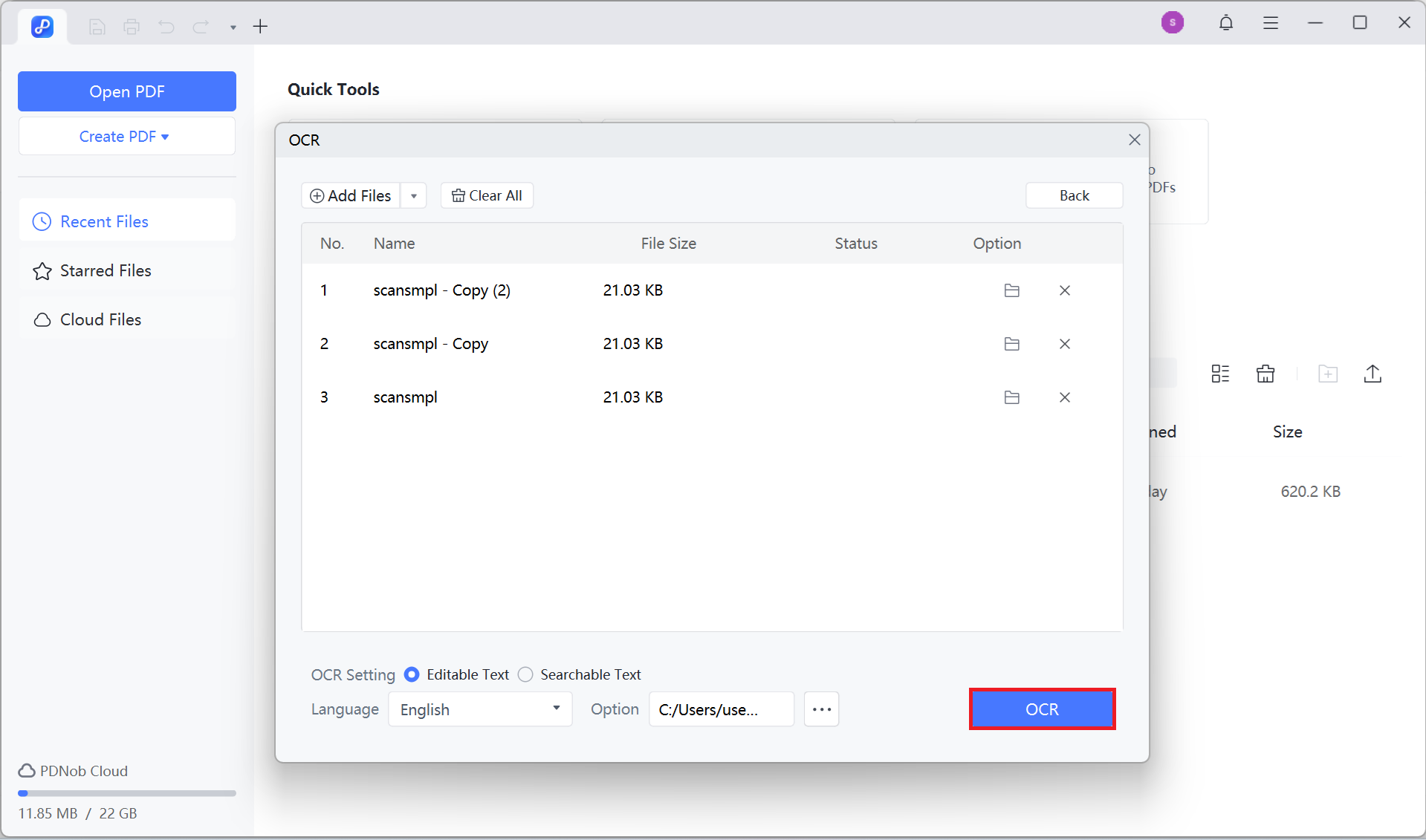Expand the Add Files dropdown arrow

[x=414, y=196]
